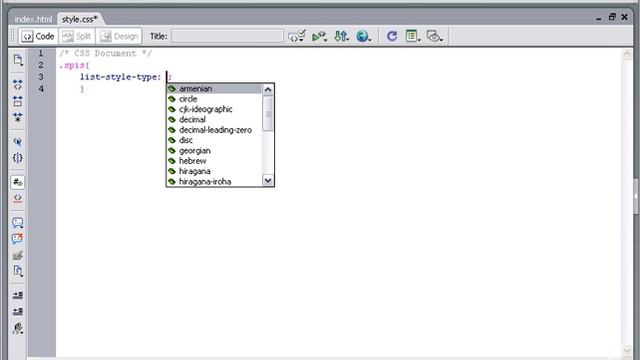Open the Visual Aids eye menu

pos(435,36)
